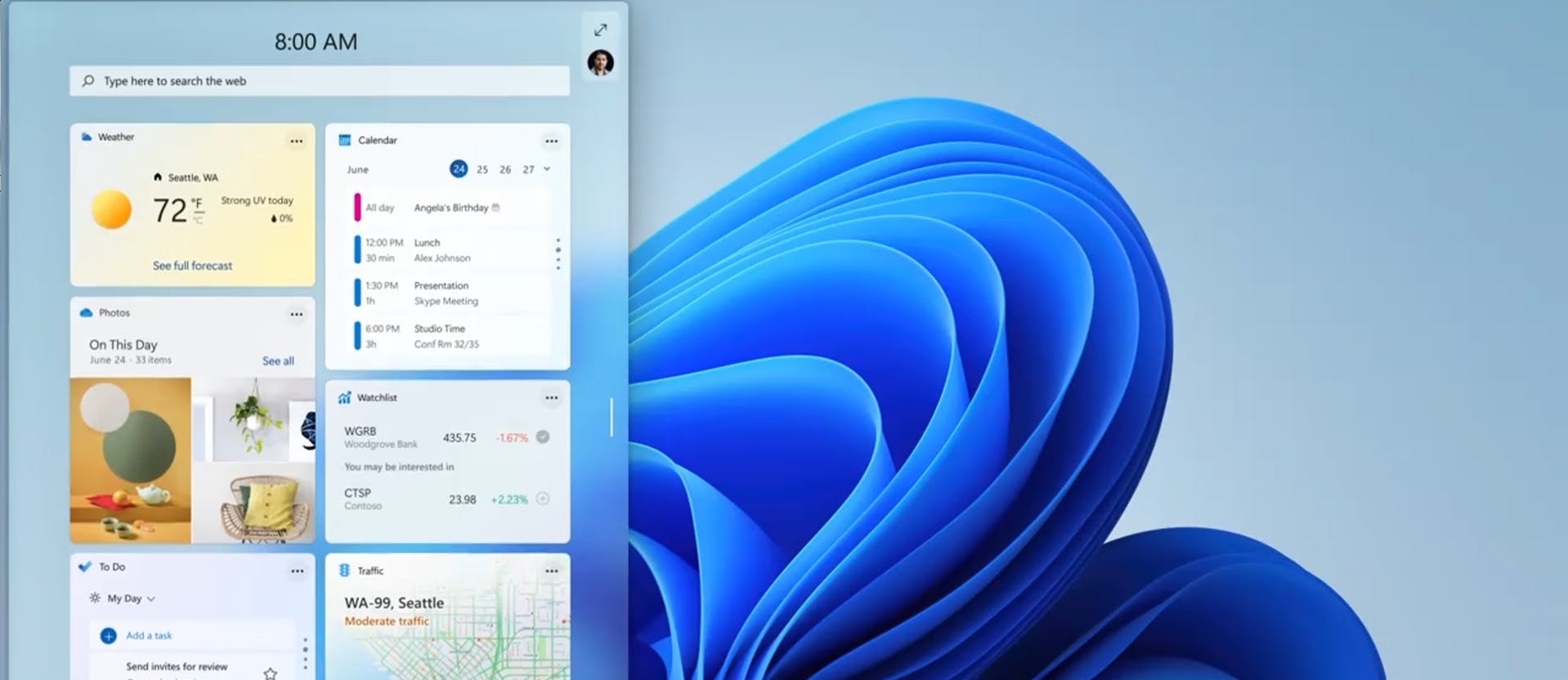This screenshot has height=680, width=1568.
Task: Open the See full forecast link
Action: (x=192, y=266)
